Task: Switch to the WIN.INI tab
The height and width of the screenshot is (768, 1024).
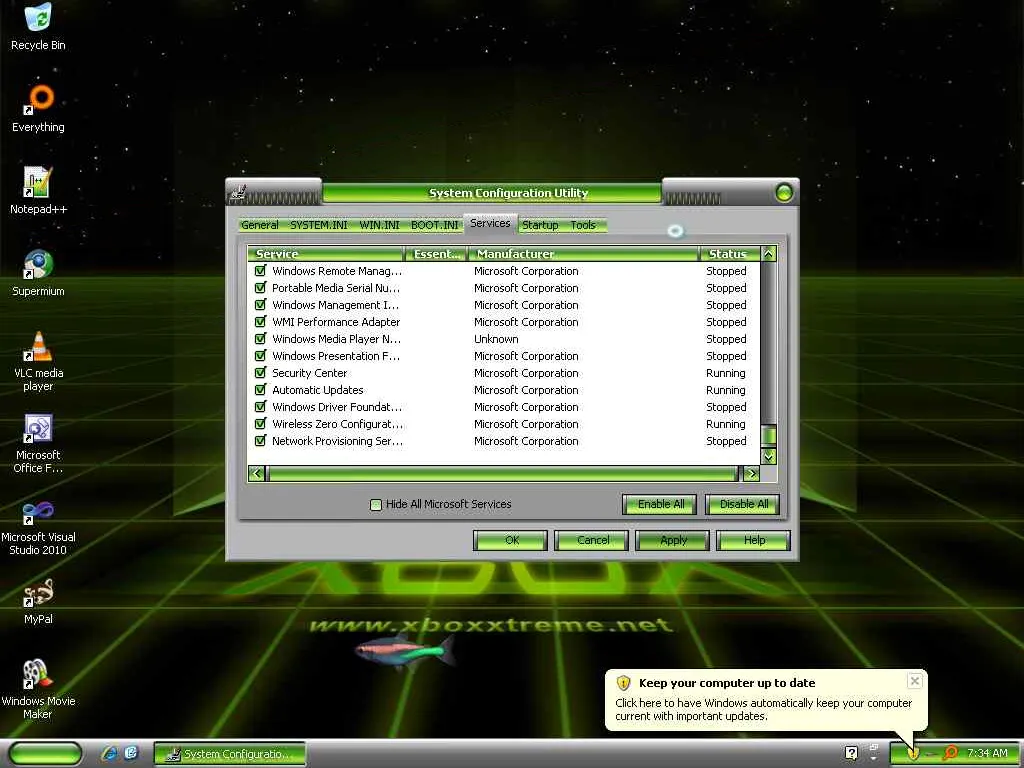Action: 379,225
